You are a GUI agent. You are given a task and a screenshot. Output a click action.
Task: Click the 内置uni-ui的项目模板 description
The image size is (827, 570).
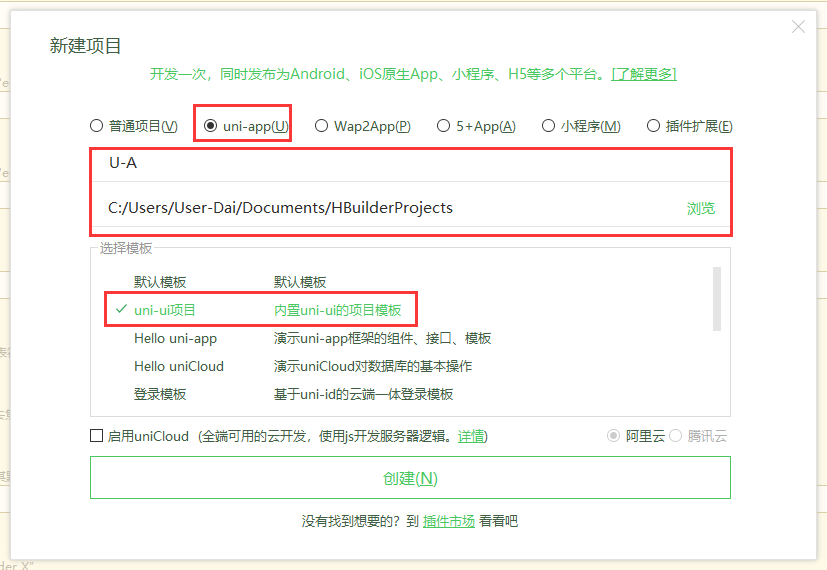[x=338, y=310]
